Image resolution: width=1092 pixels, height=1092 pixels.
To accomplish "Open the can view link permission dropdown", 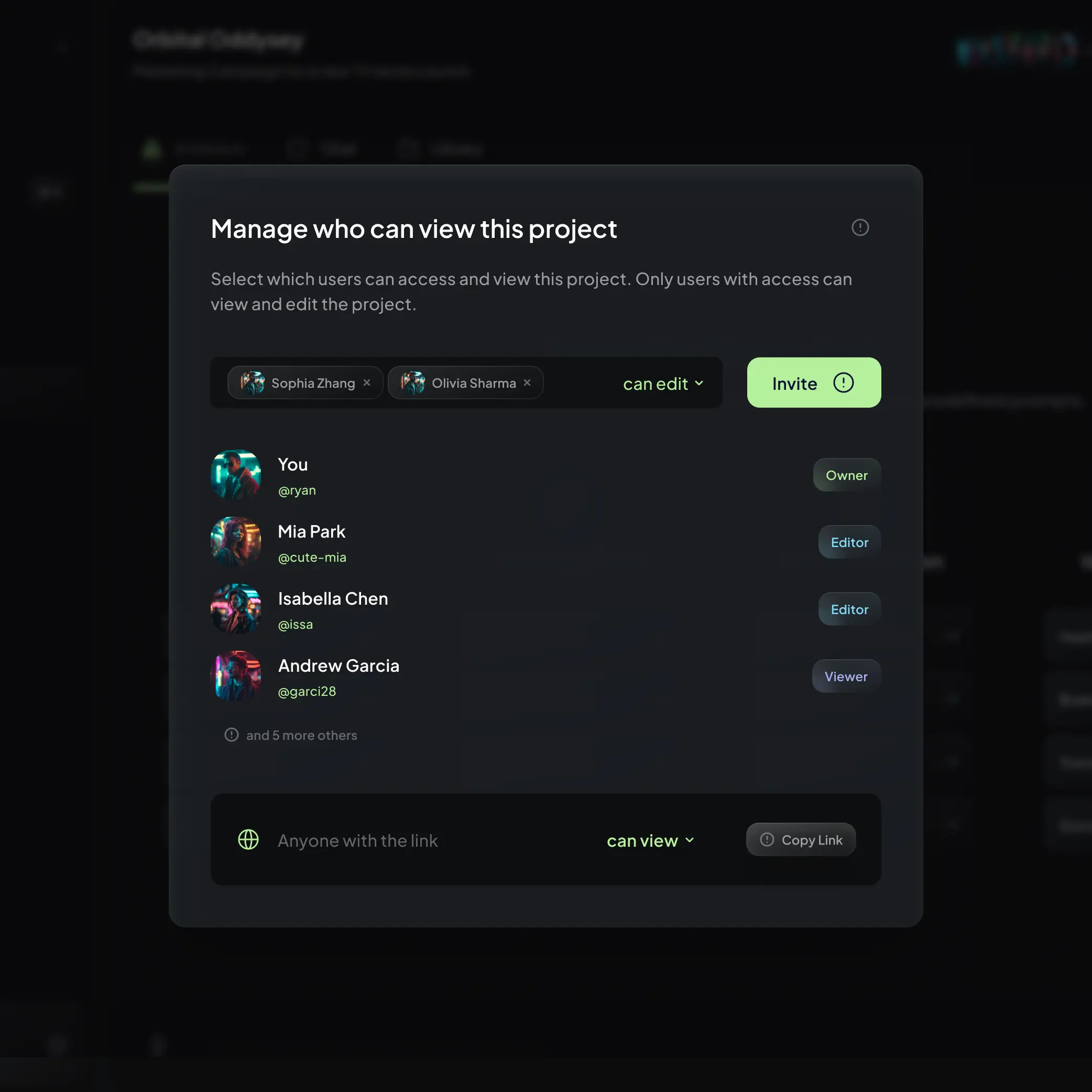I will 650,840.
